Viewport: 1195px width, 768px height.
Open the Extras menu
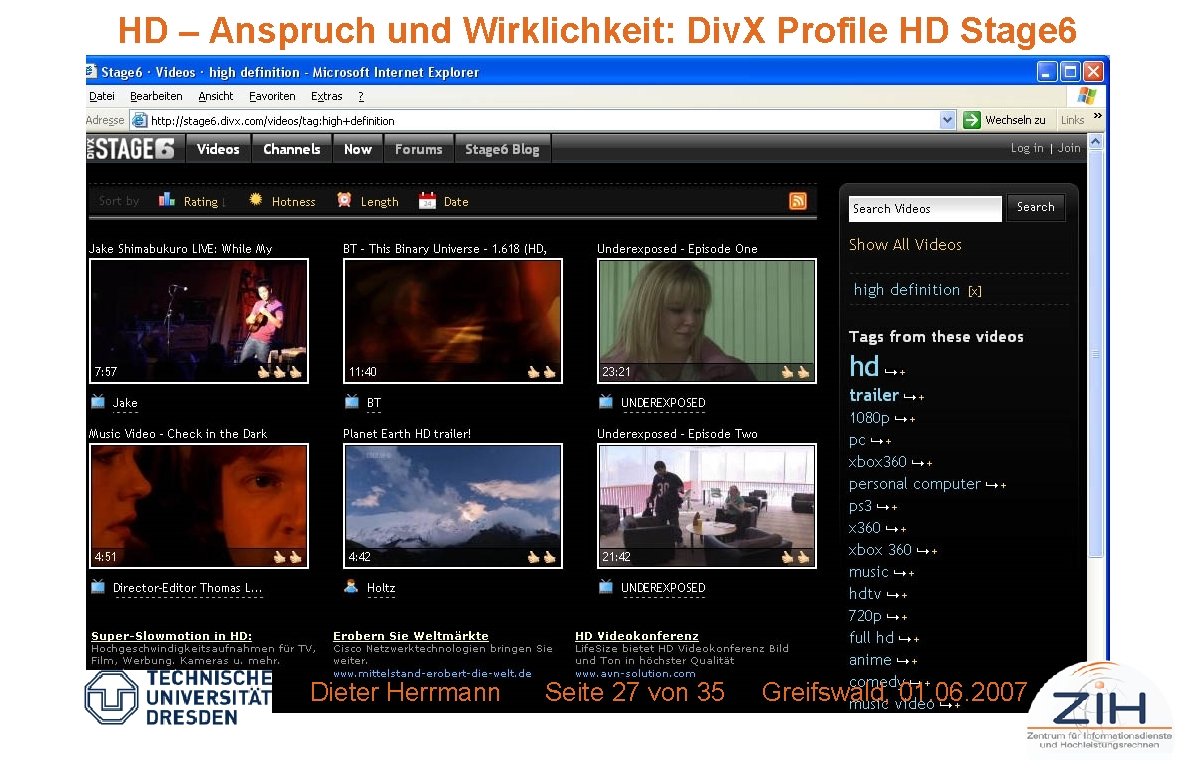[326, 96]
